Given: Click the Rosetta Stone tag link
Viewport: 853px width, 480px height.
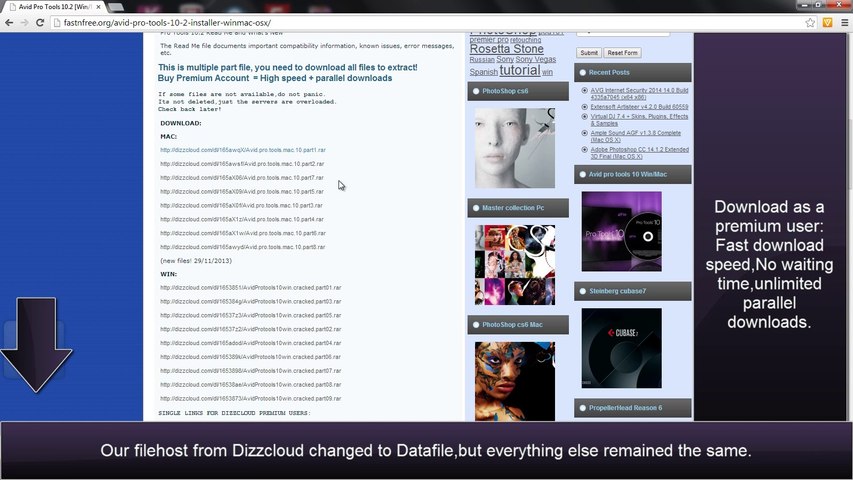Looking at the screenshot, I should tap(506, 49).
